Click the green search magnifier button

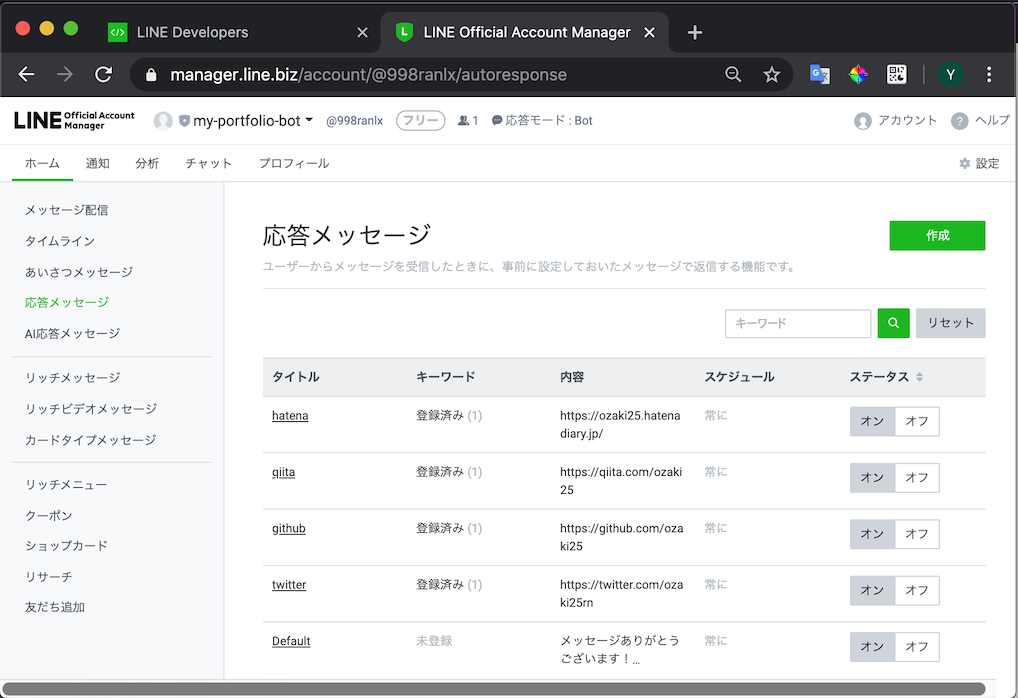[x=893, y=323]
